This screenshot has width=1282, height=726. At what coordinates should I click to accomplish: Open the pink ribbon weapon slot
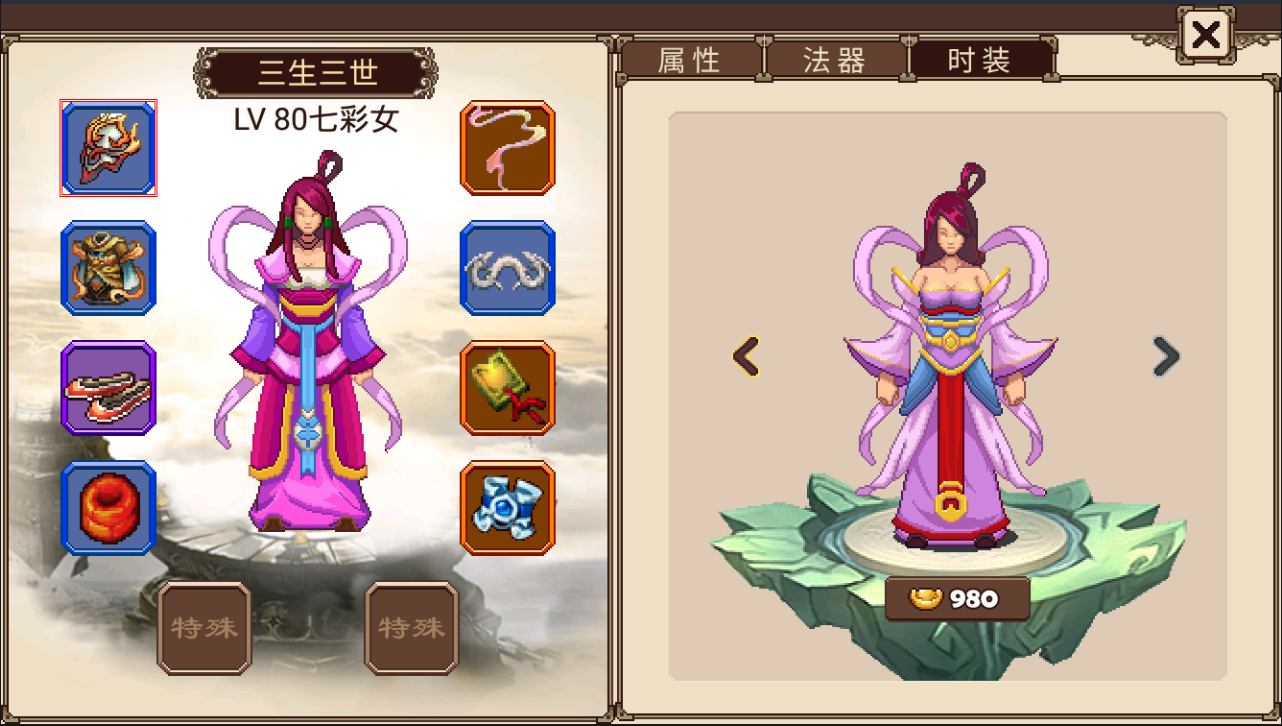[x=508, y=148]
